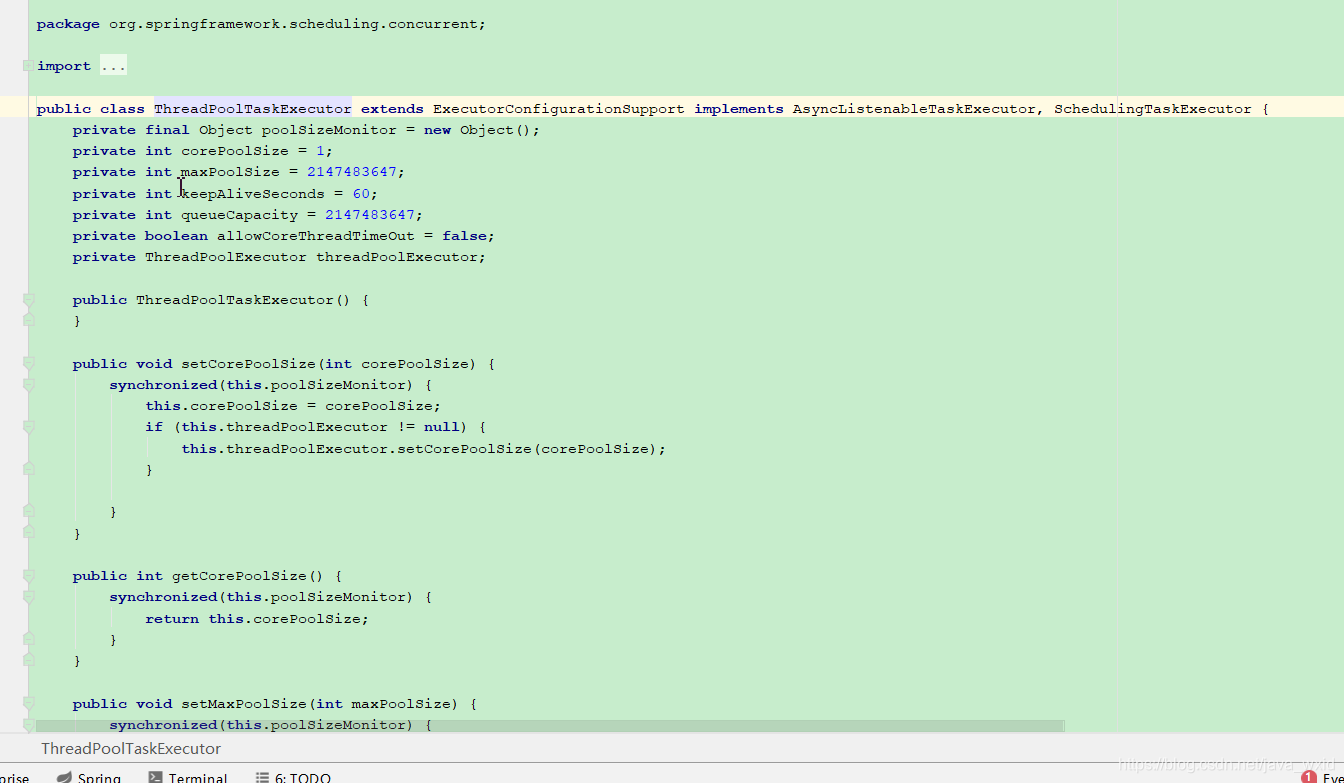Click the AsyncListenableTaskExecutor interface name
Screen dimensions: 1344x783
[914, 108]
